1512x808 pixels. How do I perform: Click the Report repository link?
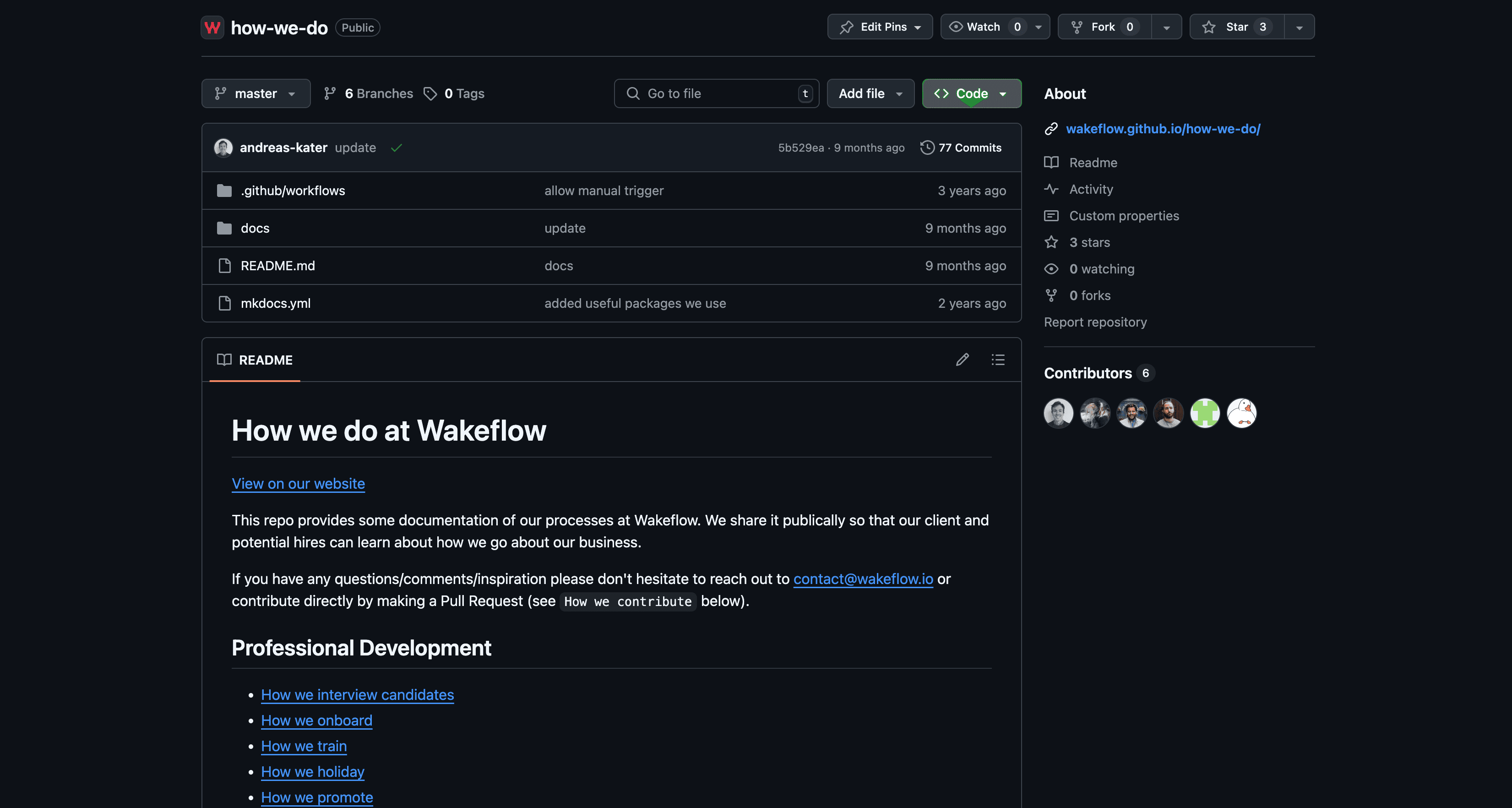click(1095, 322)
